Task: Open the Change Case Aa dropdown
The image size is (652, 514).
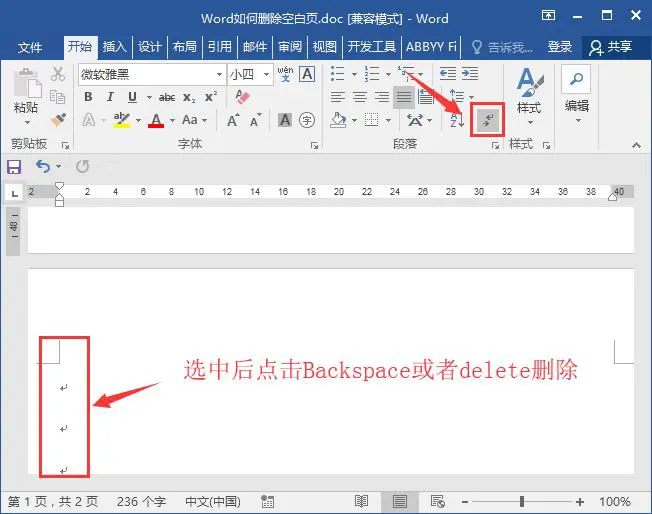Action: coord(194,120)
